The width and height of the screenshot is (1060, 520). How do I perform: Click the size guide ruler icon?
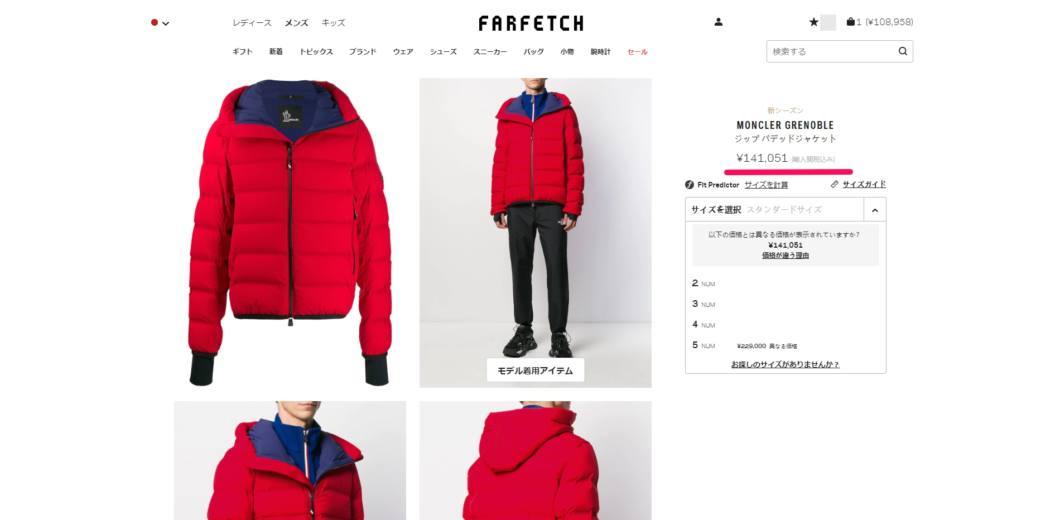click(835, 184)
